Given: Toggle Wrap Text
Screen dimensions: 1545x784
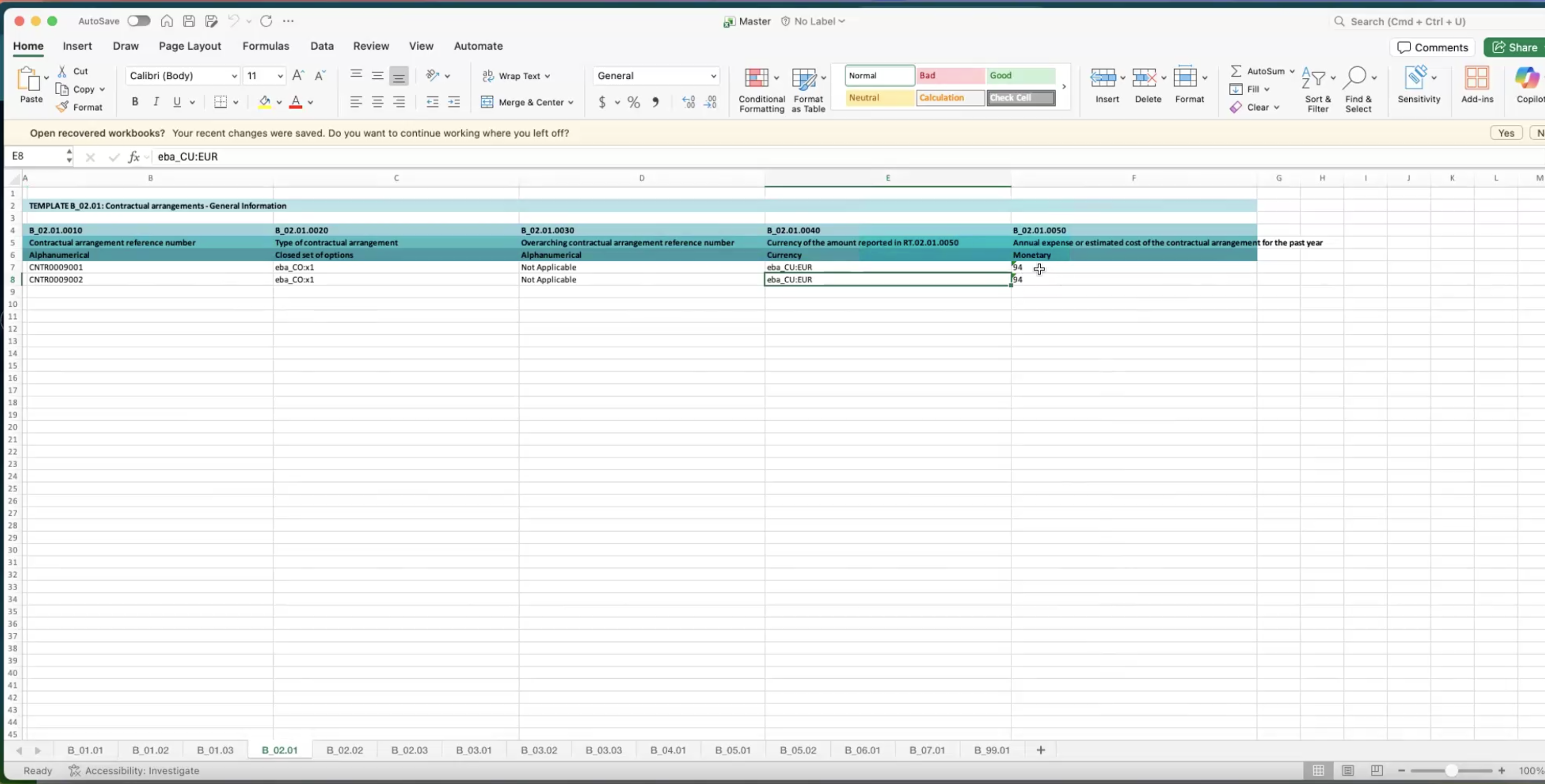Looking at the screenshot, I should pos(516,76).
